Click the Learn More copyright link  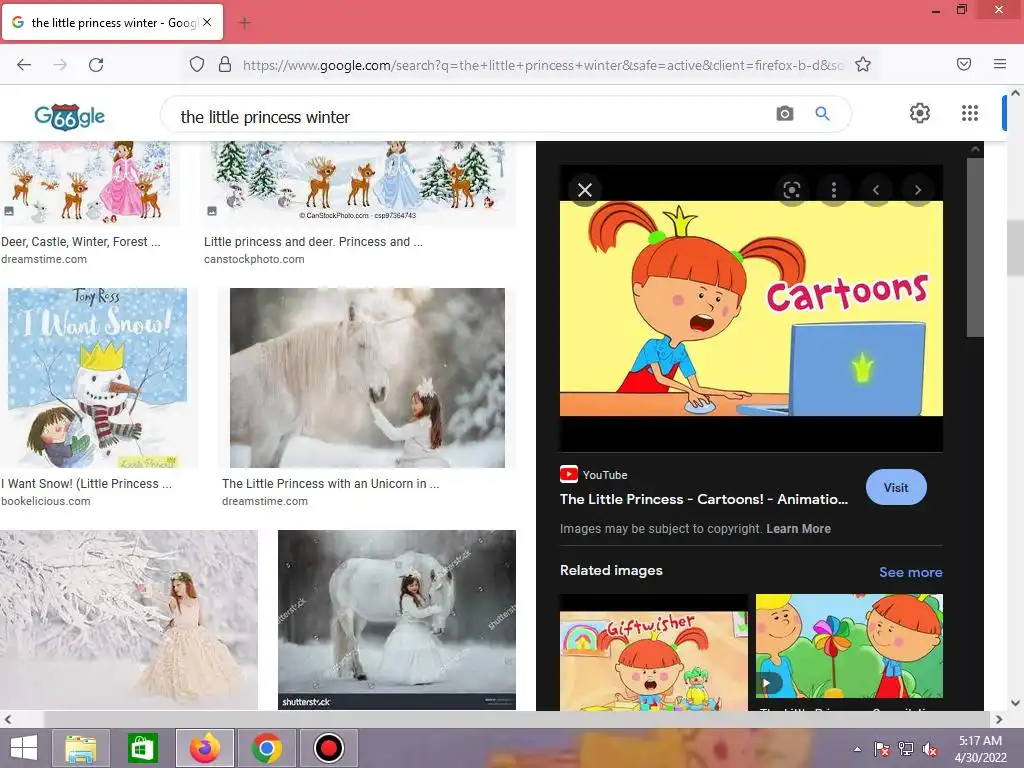coord(798,528)
